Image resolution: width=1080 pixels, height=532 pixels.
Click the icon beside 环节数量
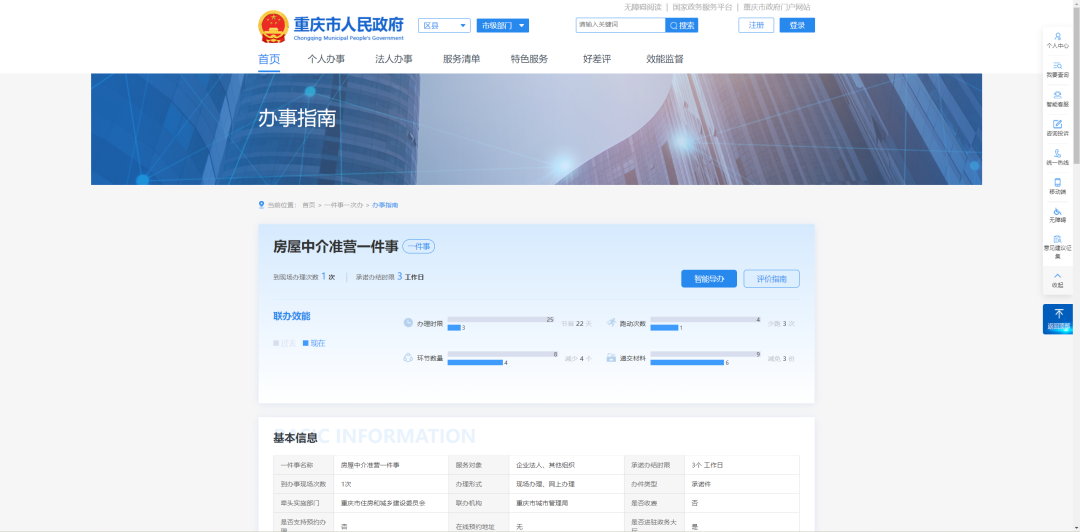click(x=408, y=358)
